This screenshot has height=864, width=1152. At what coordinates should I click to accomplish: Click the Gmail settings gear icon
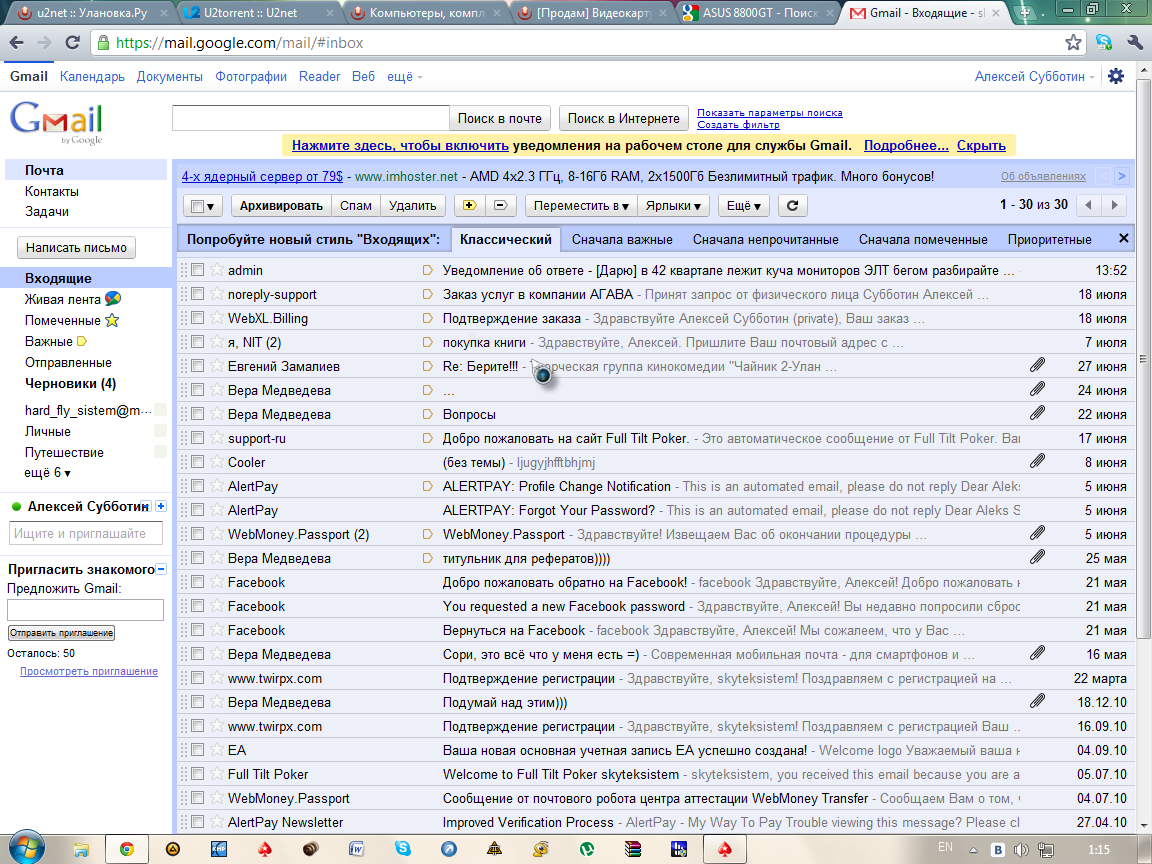click(x=1116, y=77)
